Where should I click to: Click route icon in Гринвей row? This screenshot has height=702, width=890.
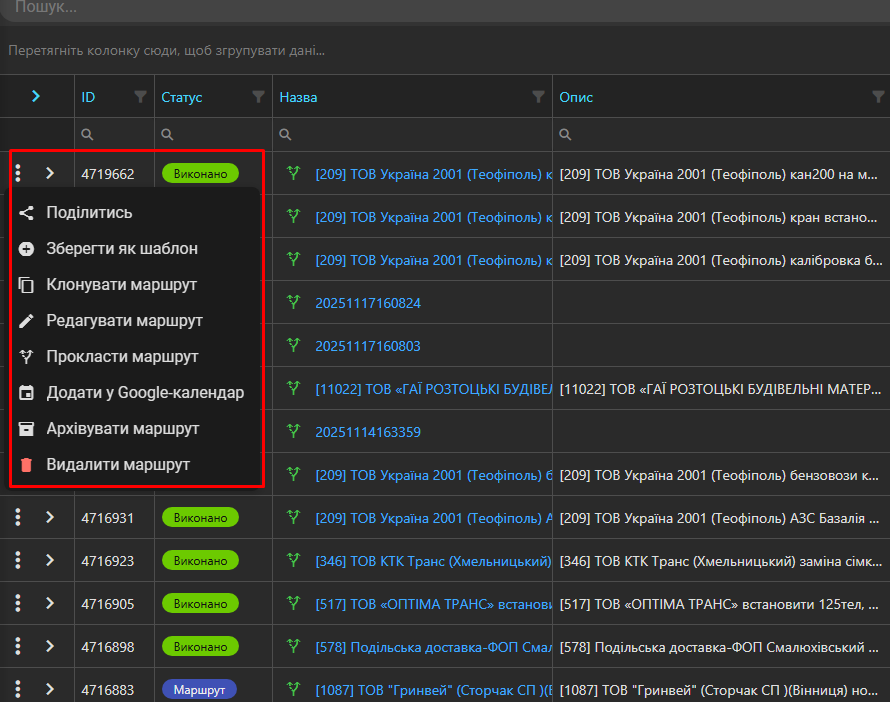[293, 688]
